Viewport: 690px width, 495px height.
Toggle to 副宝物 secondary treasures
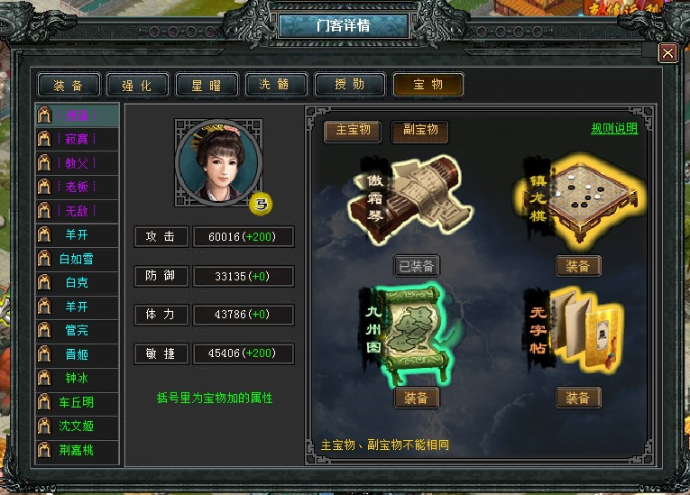(x=420, y=131)
